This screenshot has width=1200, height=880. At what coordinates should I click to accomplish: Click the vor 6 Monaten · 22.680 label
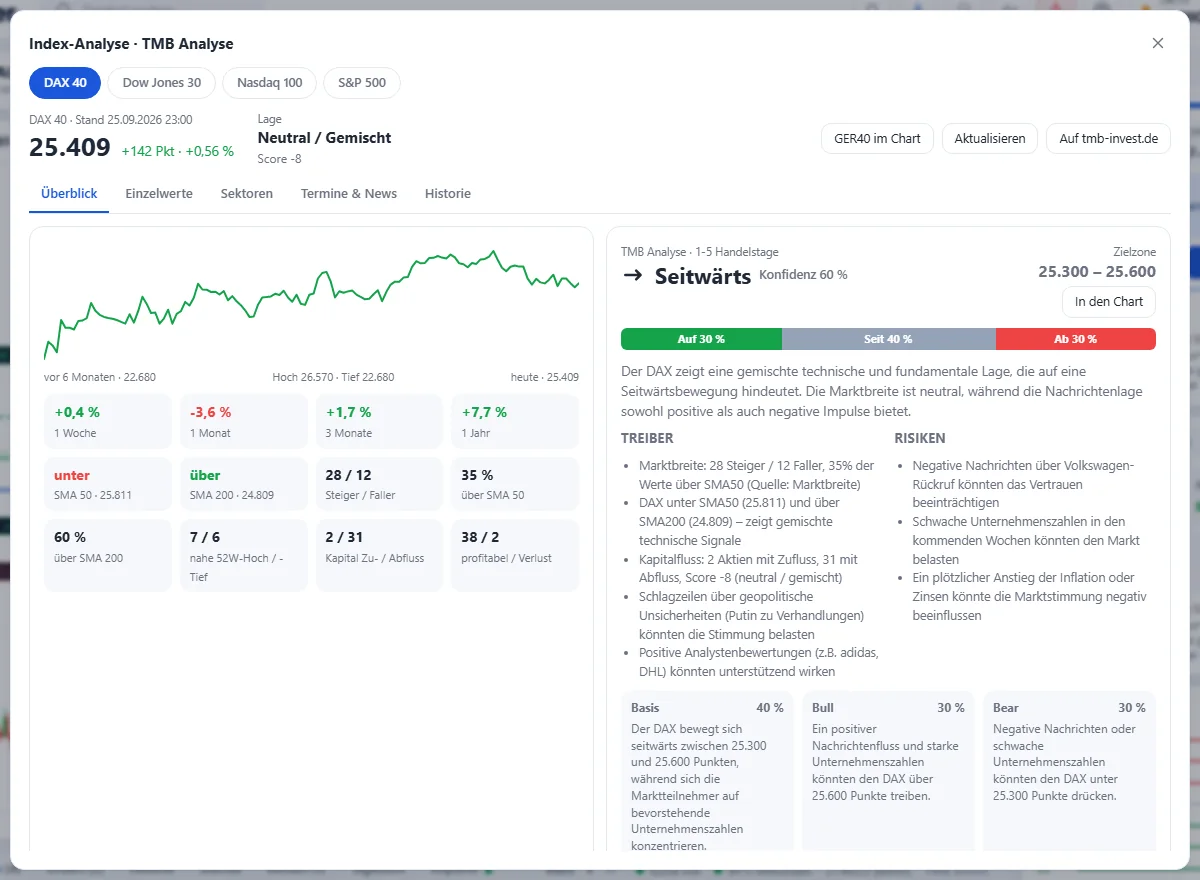100,377
